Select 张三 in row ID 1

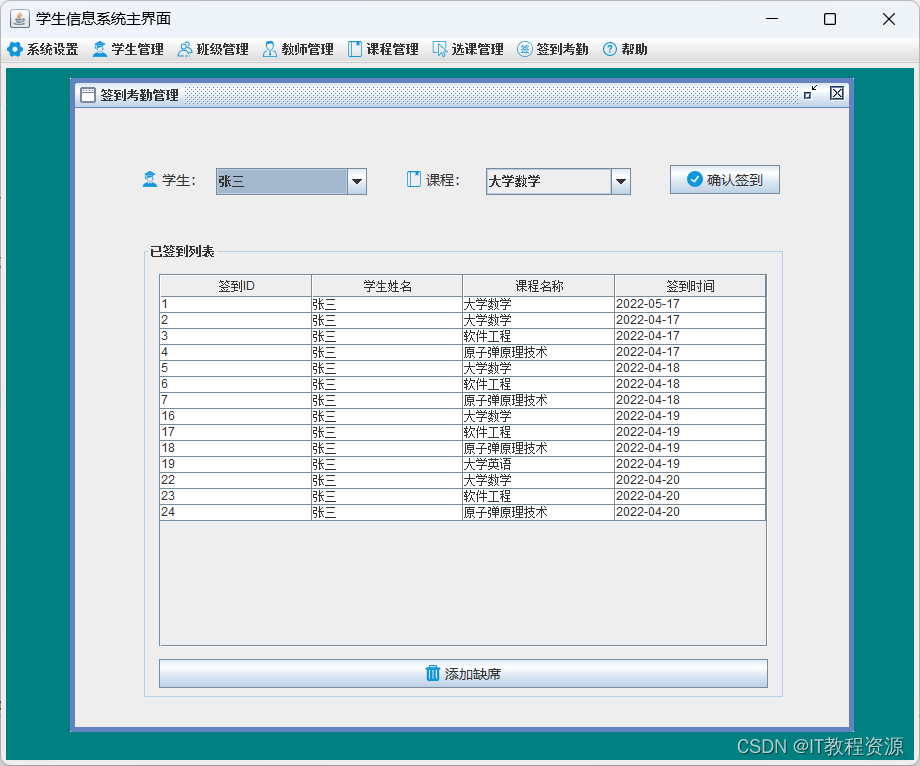[x=387, y=304]
